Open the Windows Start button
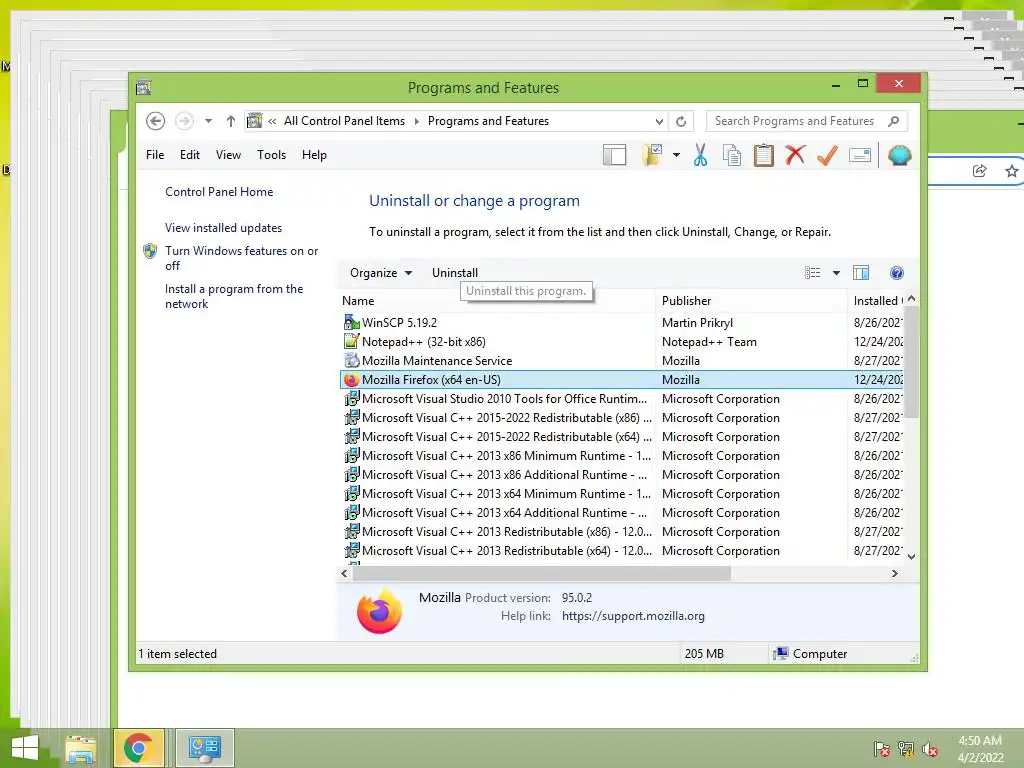 25,748
